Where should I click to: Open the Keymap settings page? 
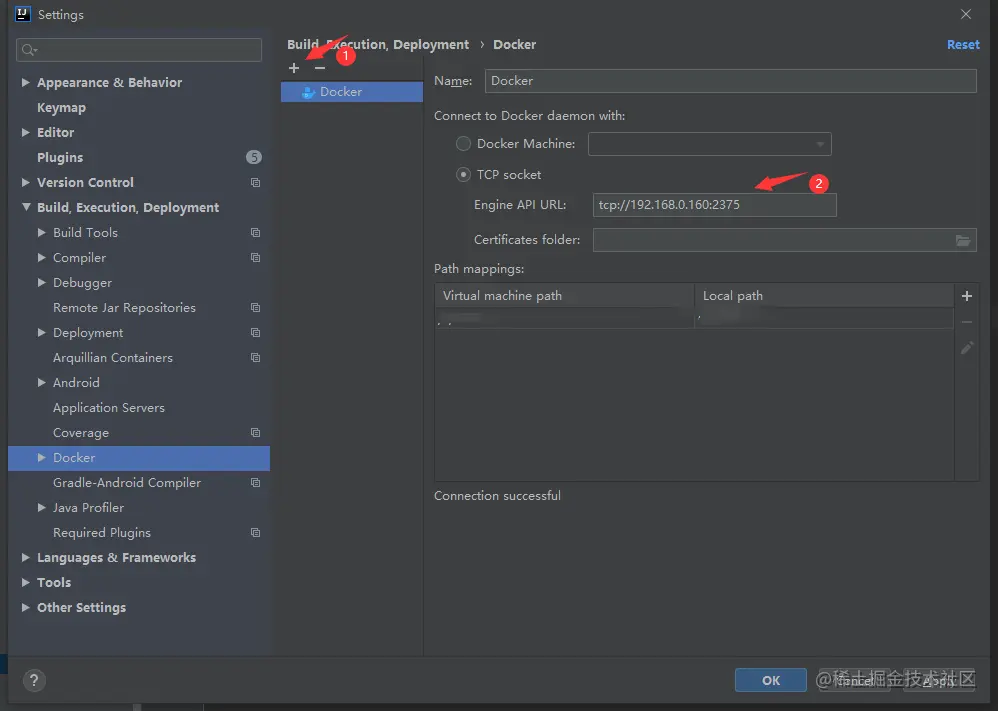(61, 108)
